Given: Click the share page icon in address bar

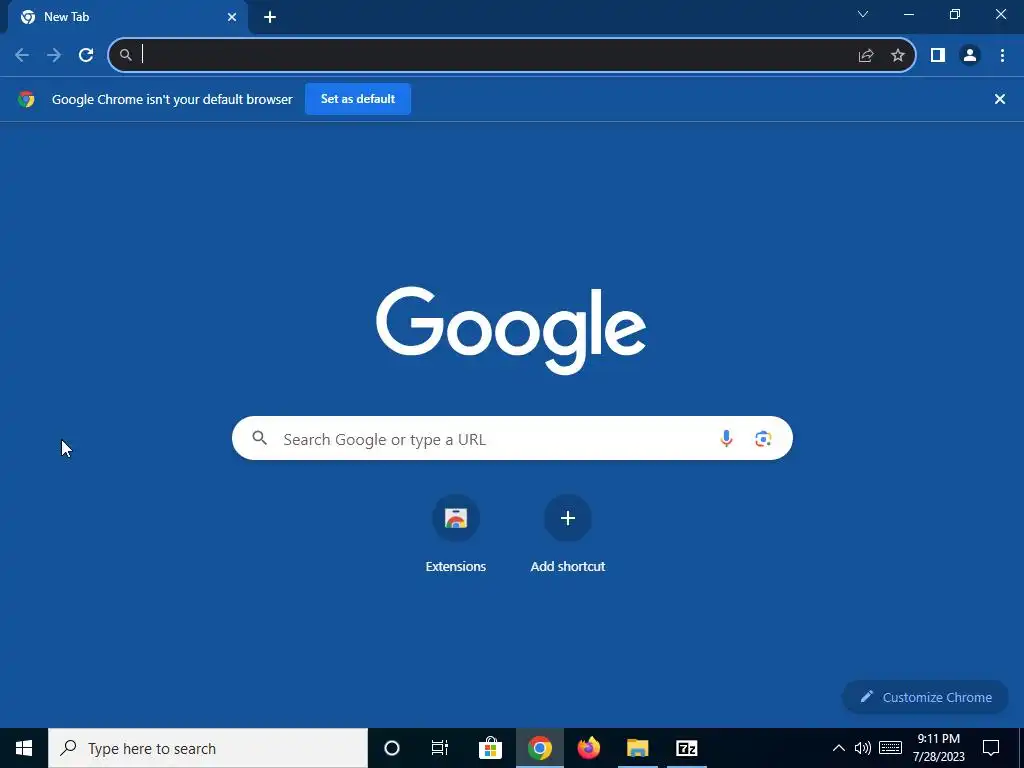Looking at the screenshot, I should pyautogui.click(x=866, y=56).
